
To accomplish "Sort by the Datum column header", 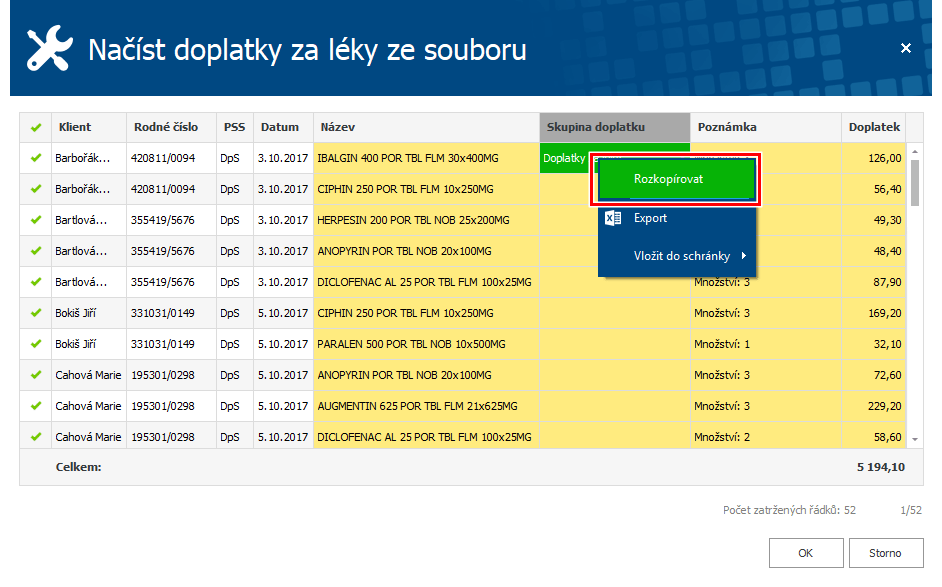I will click(283, 127).
